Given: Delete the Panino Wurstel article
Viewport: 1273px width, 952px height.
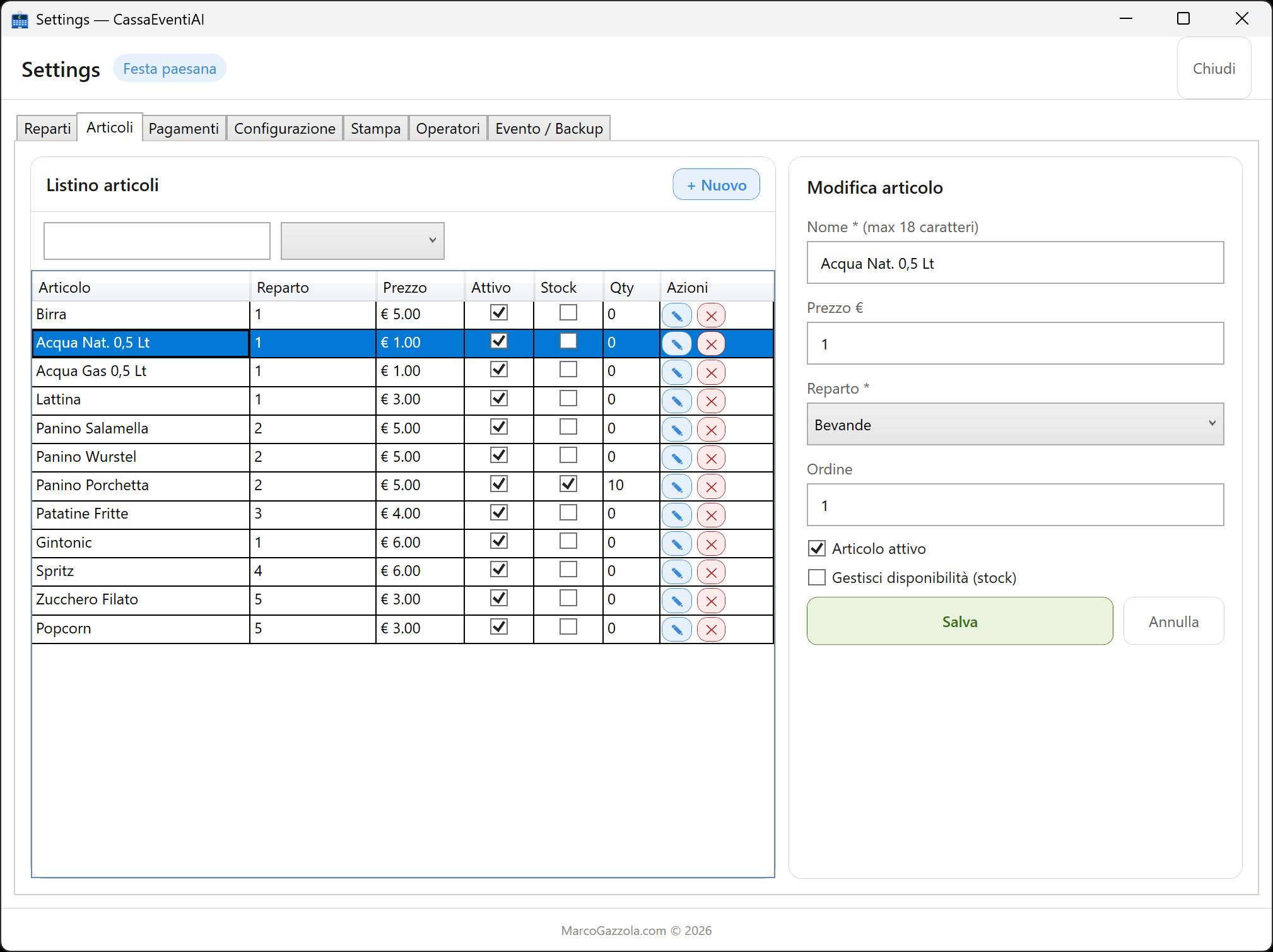Looking at the screenshot, I should (x=711, y=458).
